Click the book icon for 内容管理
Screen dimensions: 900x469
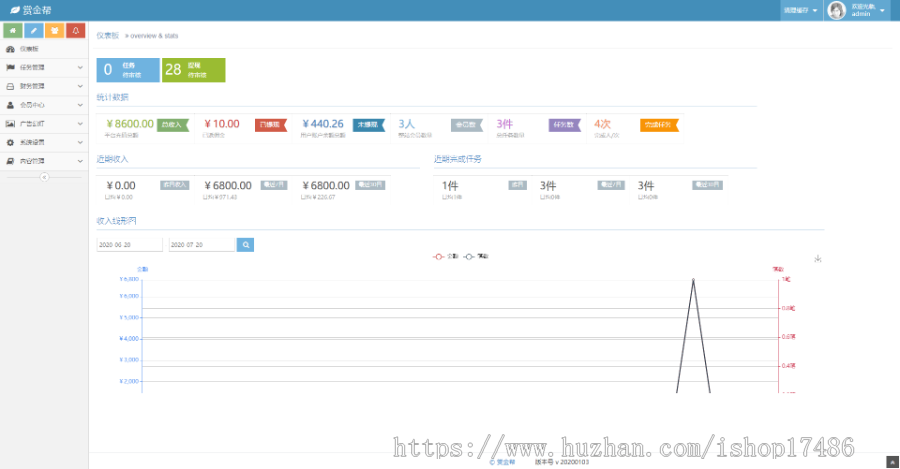click(10, 161)
